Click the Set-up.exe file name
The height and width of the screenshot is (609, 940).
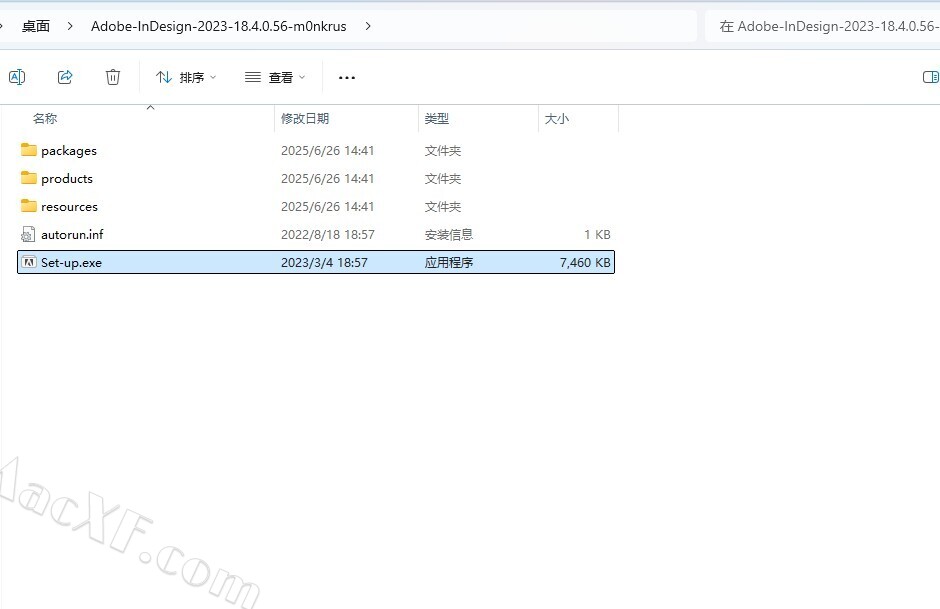click(71, 263)
